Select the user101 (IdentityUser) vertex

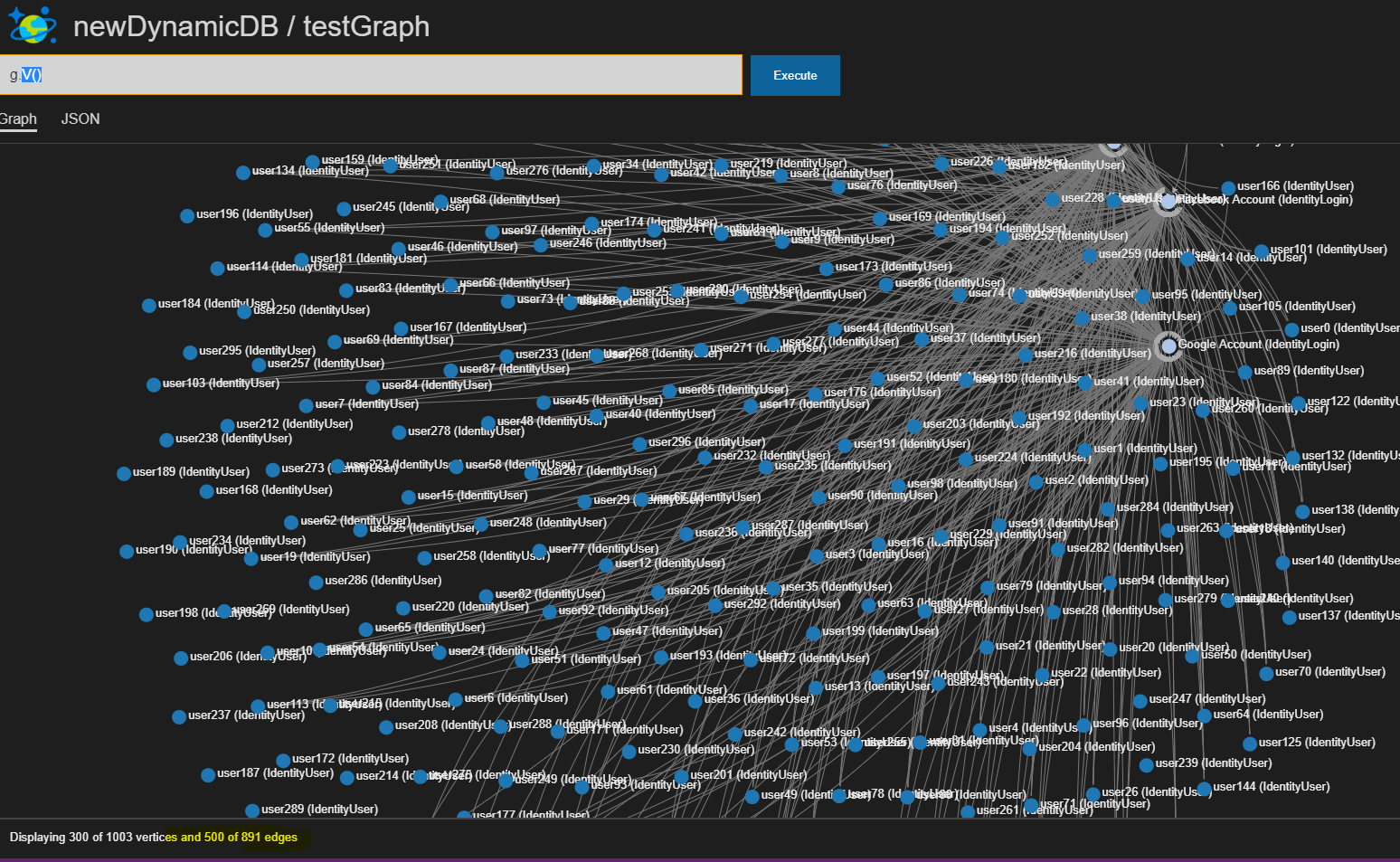click(1261, 251)
